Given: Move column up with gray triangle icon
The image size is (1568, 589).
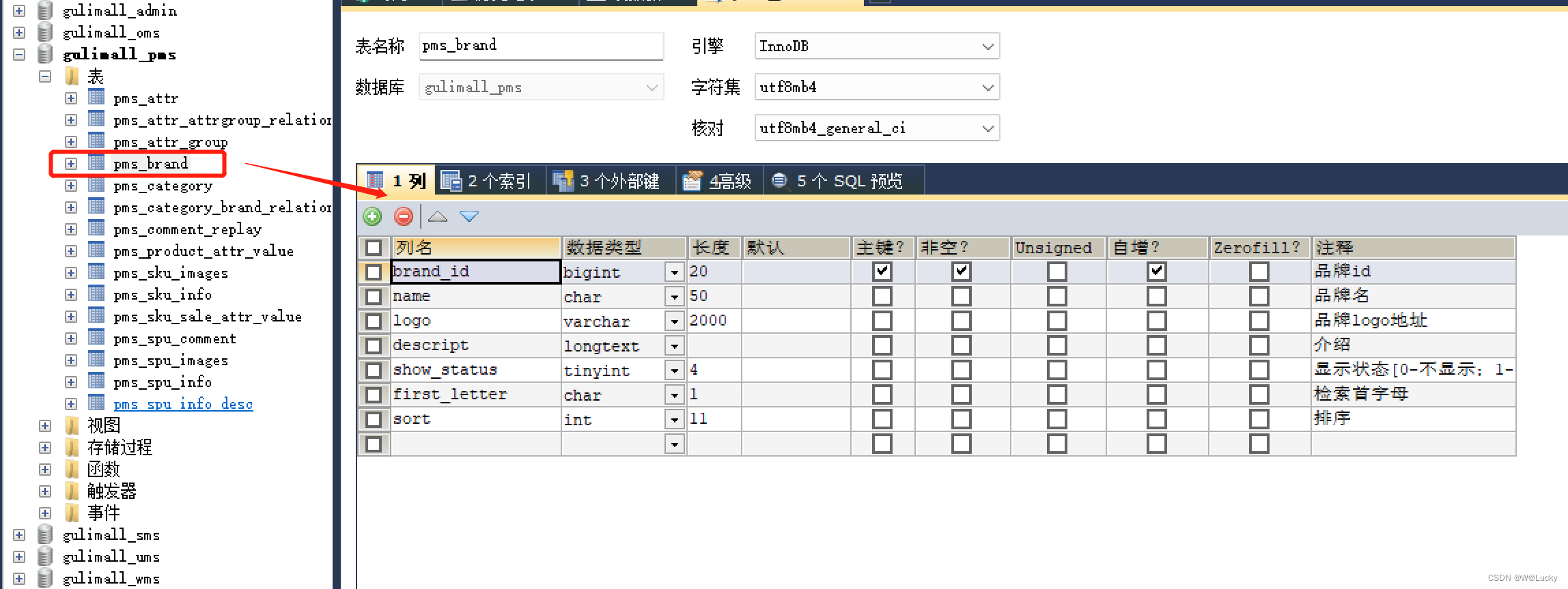Looking at the screenshot, I should tap(438, 217).
